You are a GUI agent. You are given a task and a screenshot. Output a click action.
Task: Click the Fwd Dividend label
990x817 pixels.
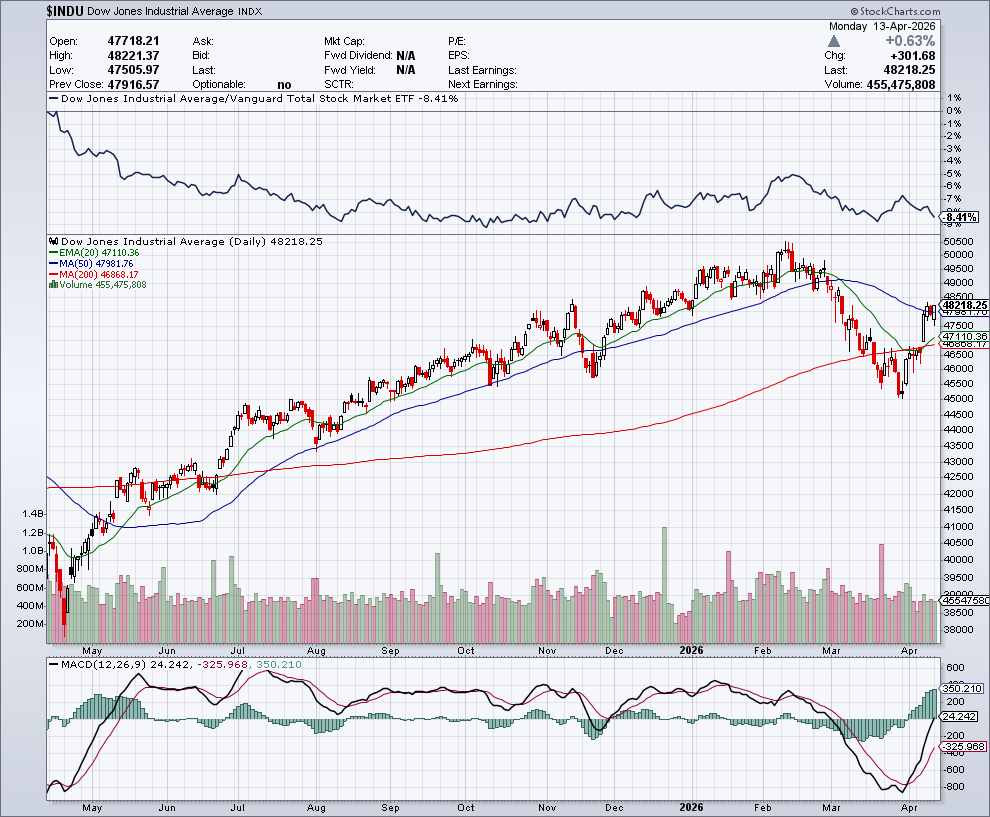pos(358,56)
